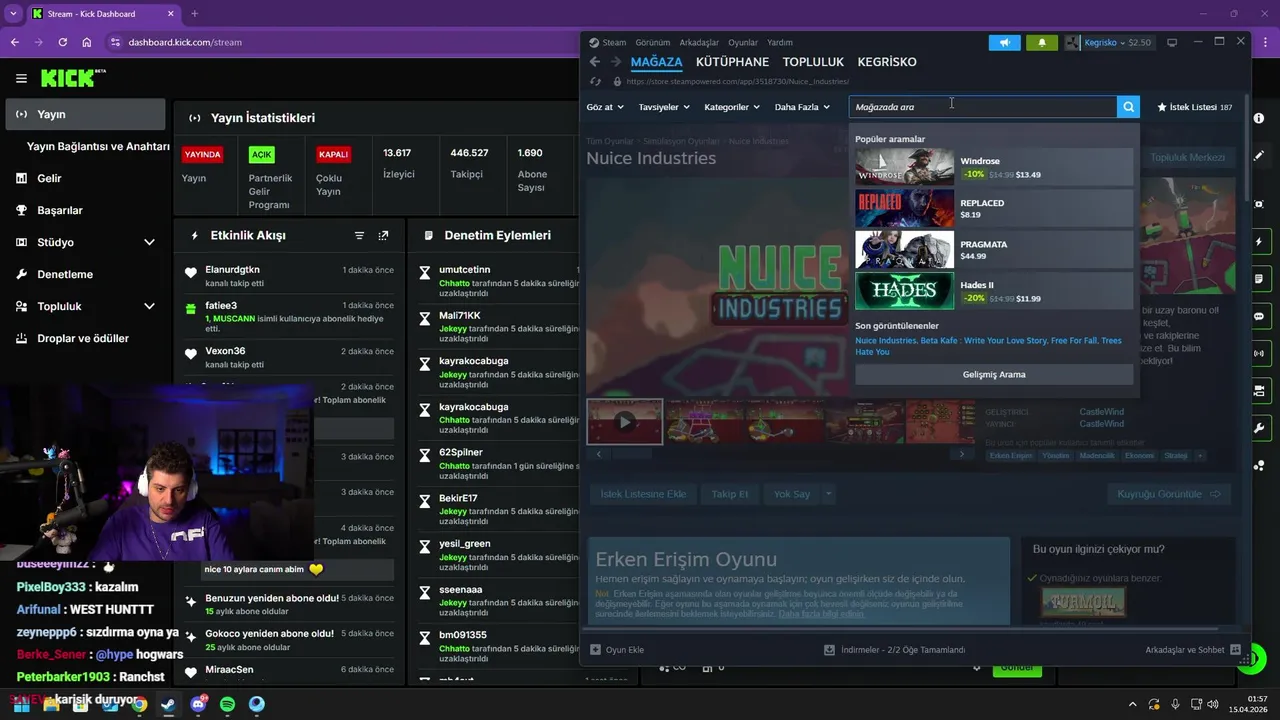1280x720 pixels.
Task: Open the MAĞAZA tab in Steam
Action: pyautogui.click(x=656, y=62)
